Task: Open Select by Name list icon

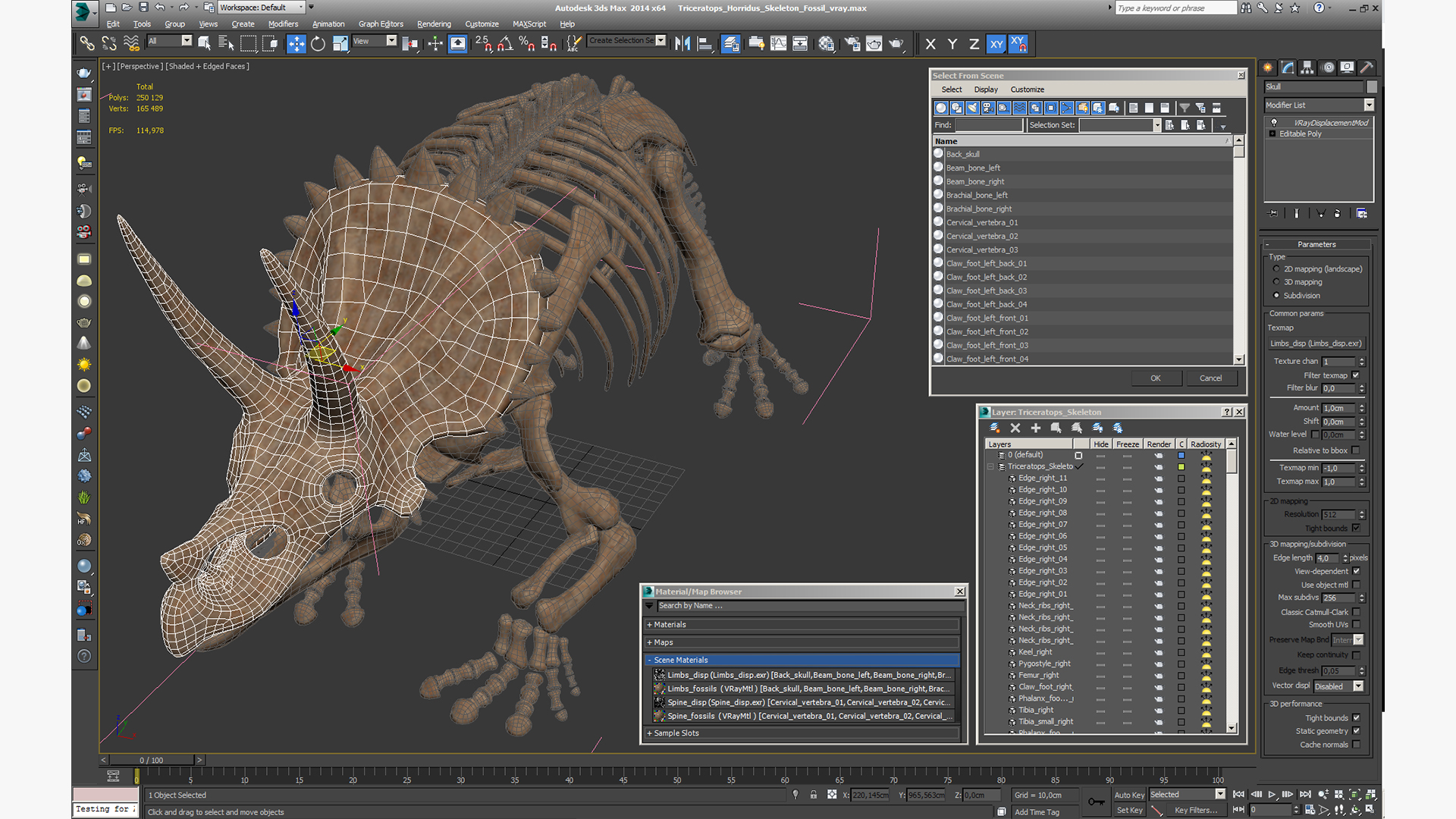Action: click(x=226, y=43)
